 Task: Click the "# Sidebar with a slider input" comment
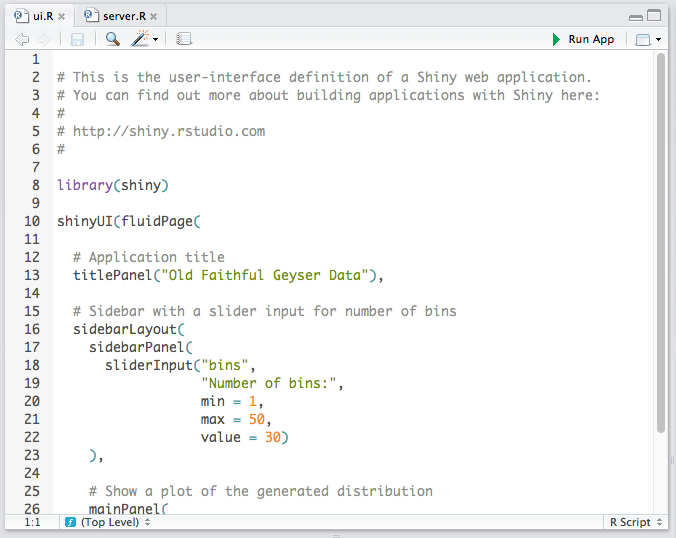[x=265, y=311]
